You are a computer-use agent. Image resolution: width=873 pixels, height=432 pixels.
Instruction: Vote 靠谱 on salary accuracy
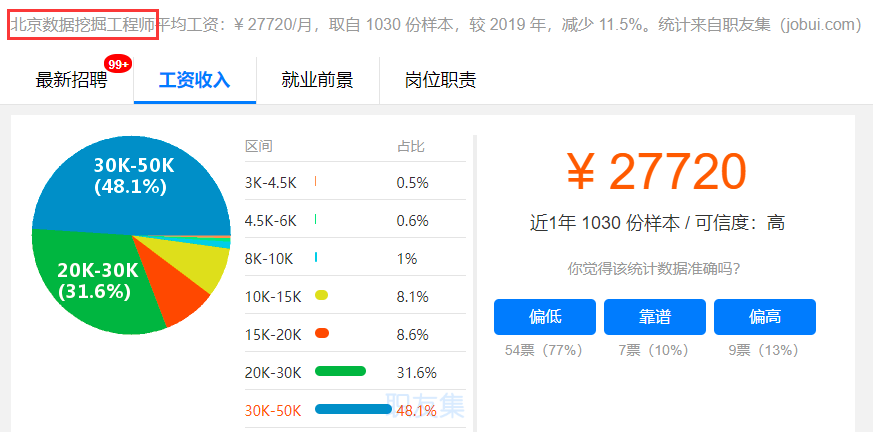coord(655,317)
